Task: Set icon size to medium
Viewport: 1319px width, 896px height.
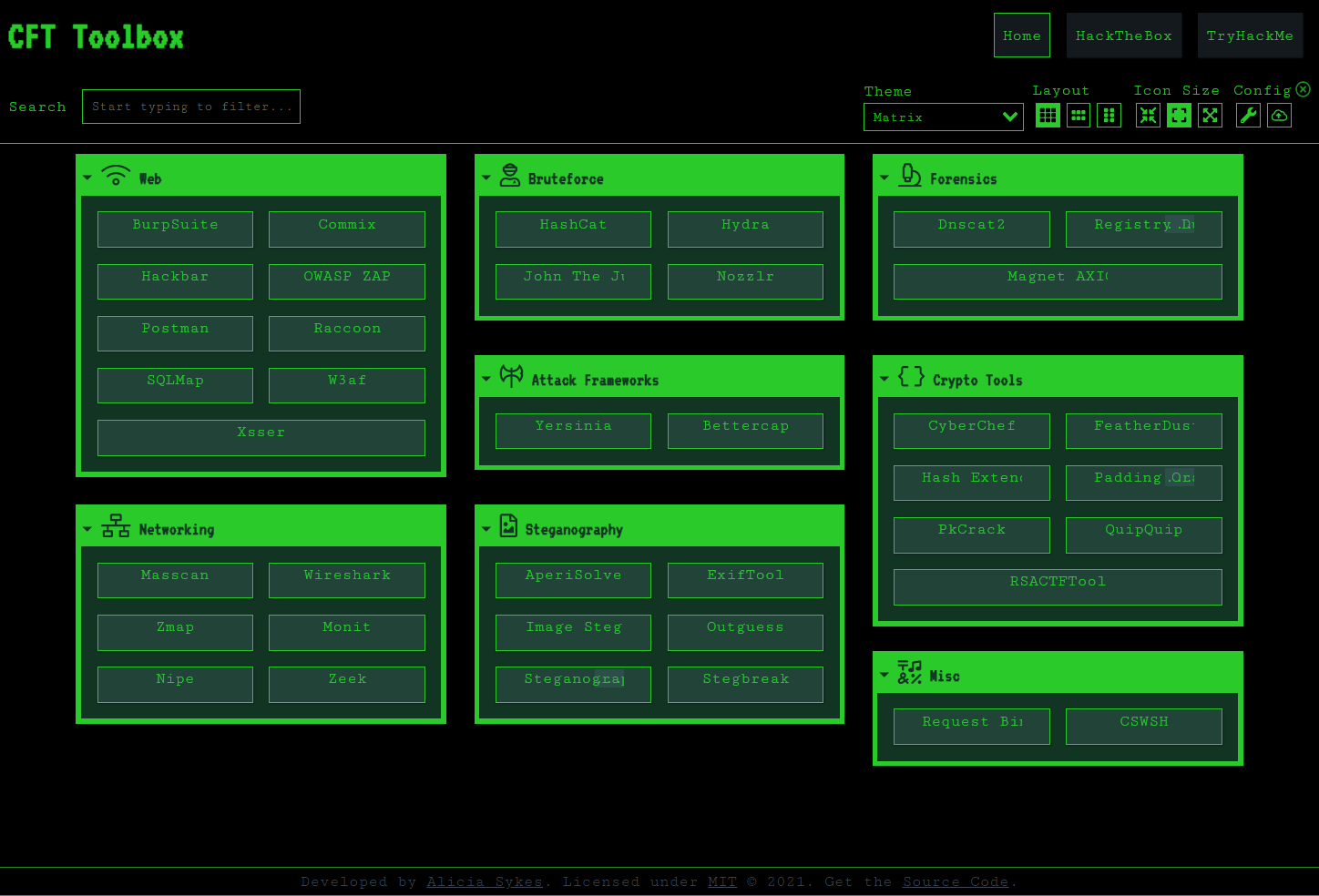Action: 1179,116
